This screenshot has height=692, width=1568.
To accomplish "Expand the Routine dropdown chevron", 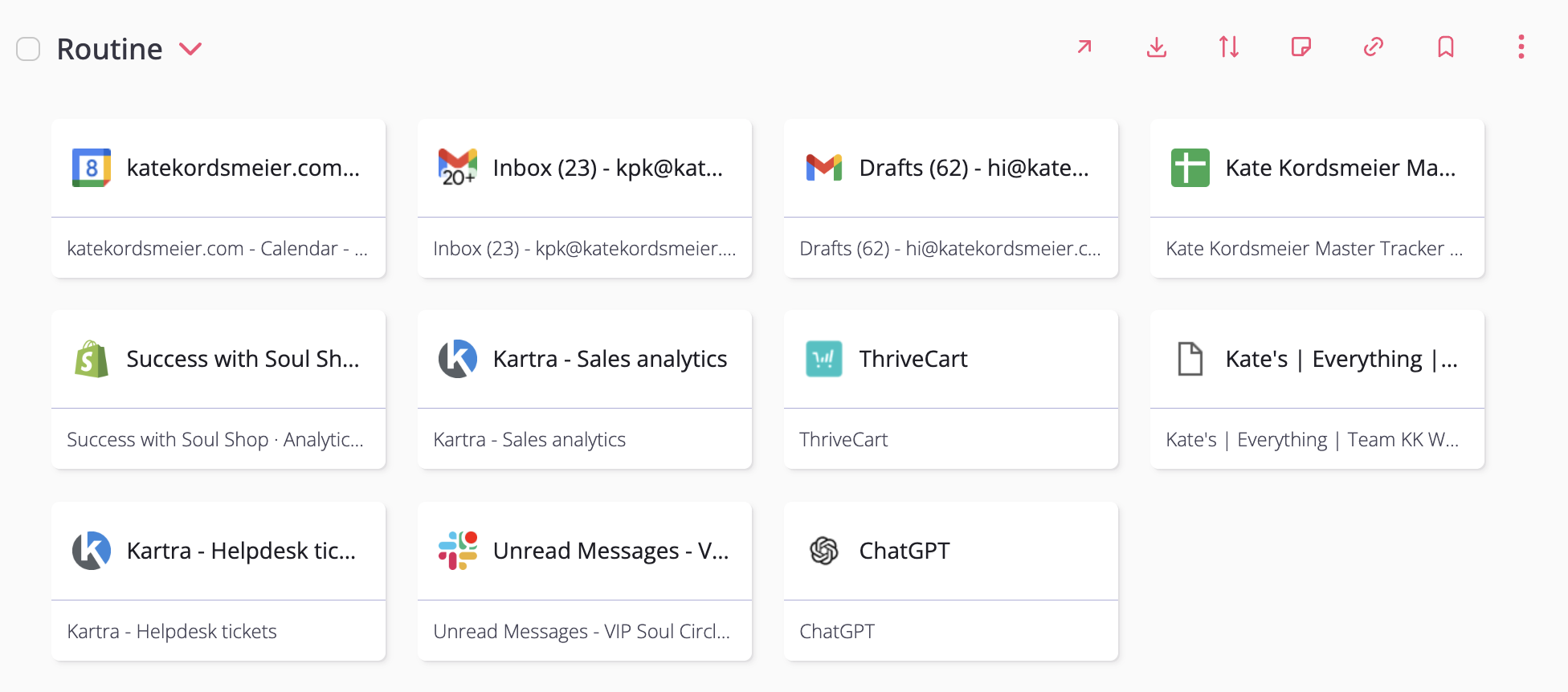I will click(190, 49).
